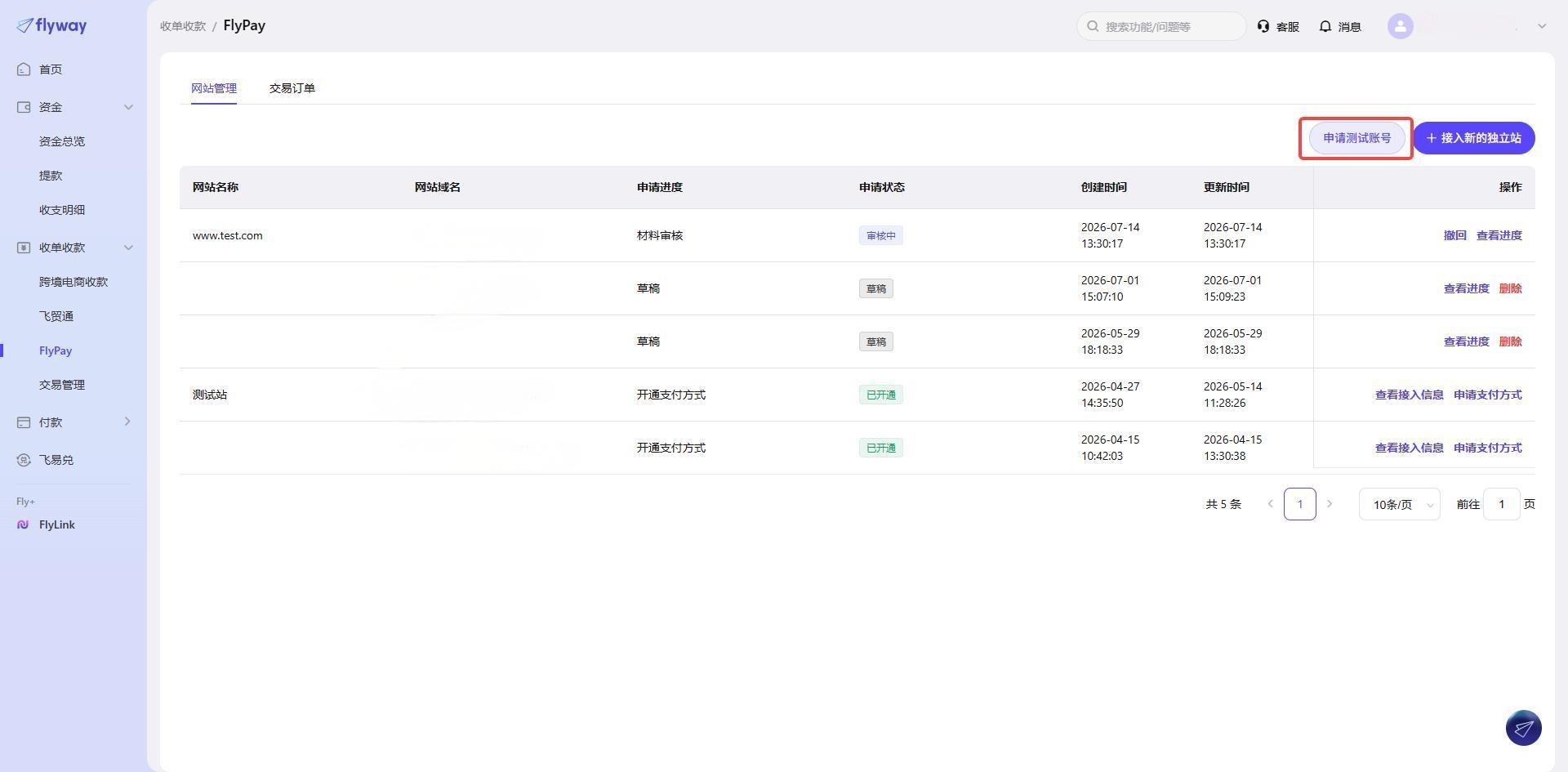Open the account dropdown arrow
This screenshot has width=1568, height=772.
pos(1542,26)
